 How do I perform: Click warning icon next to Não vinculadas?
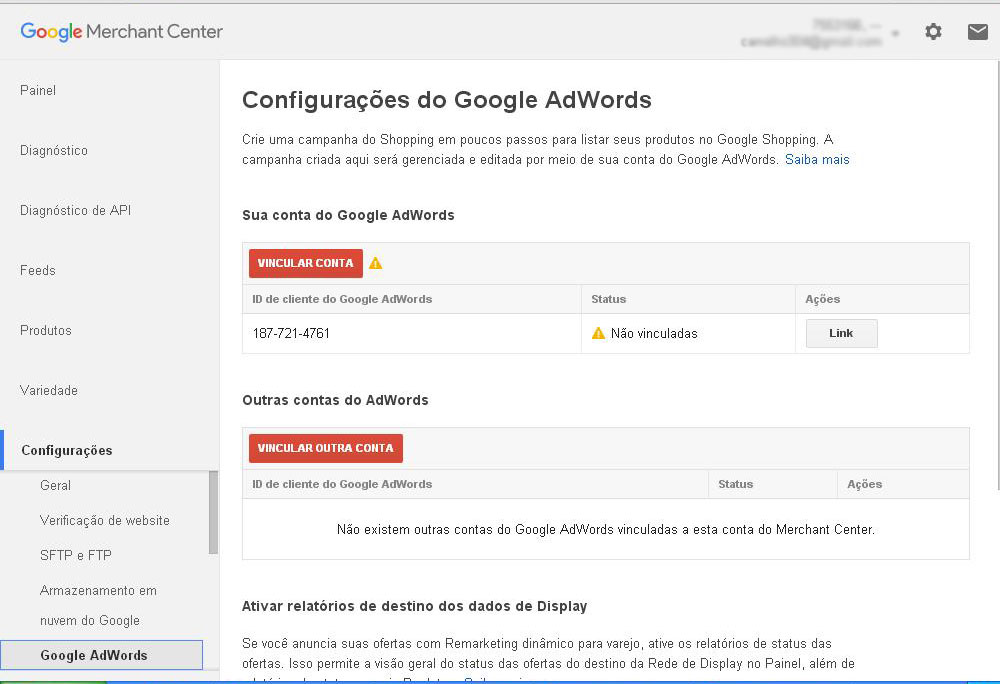(598, 333)
